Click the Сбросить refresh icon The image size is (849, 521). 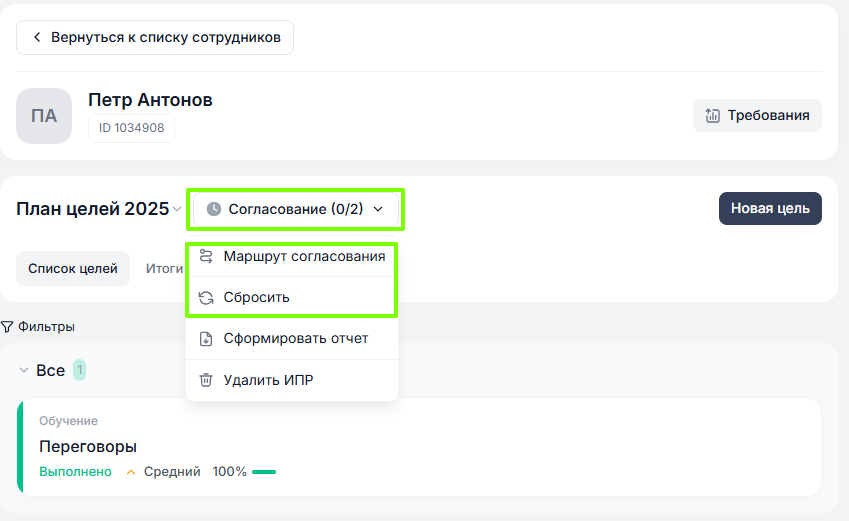[206, 298]
